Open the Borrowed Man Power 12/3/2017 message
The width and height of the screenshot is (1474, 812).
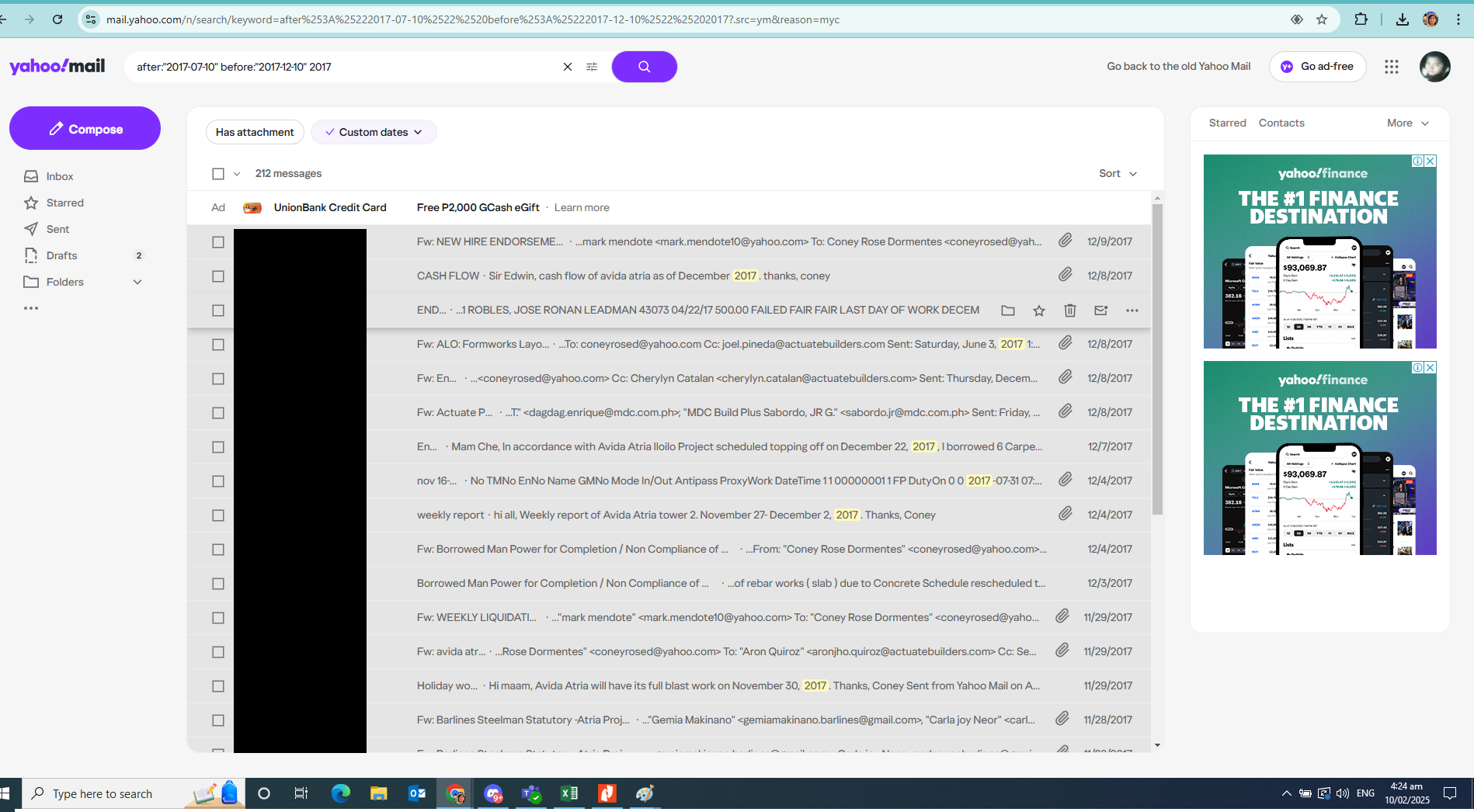pyautogui.click(x=668, y=583)
